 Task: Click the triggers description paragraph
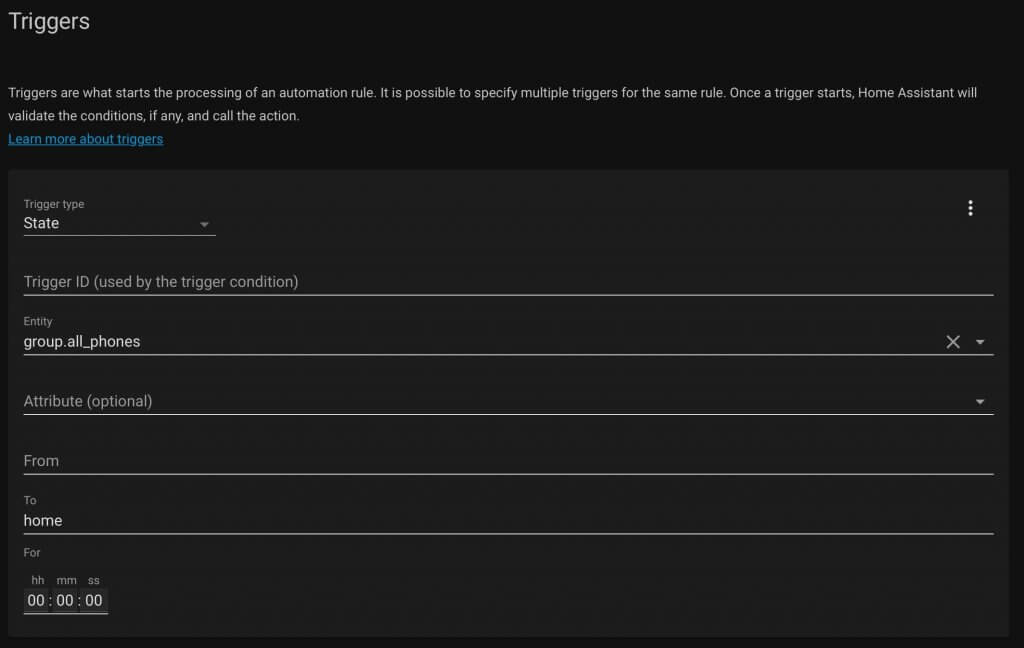click(x=492, y=104)
